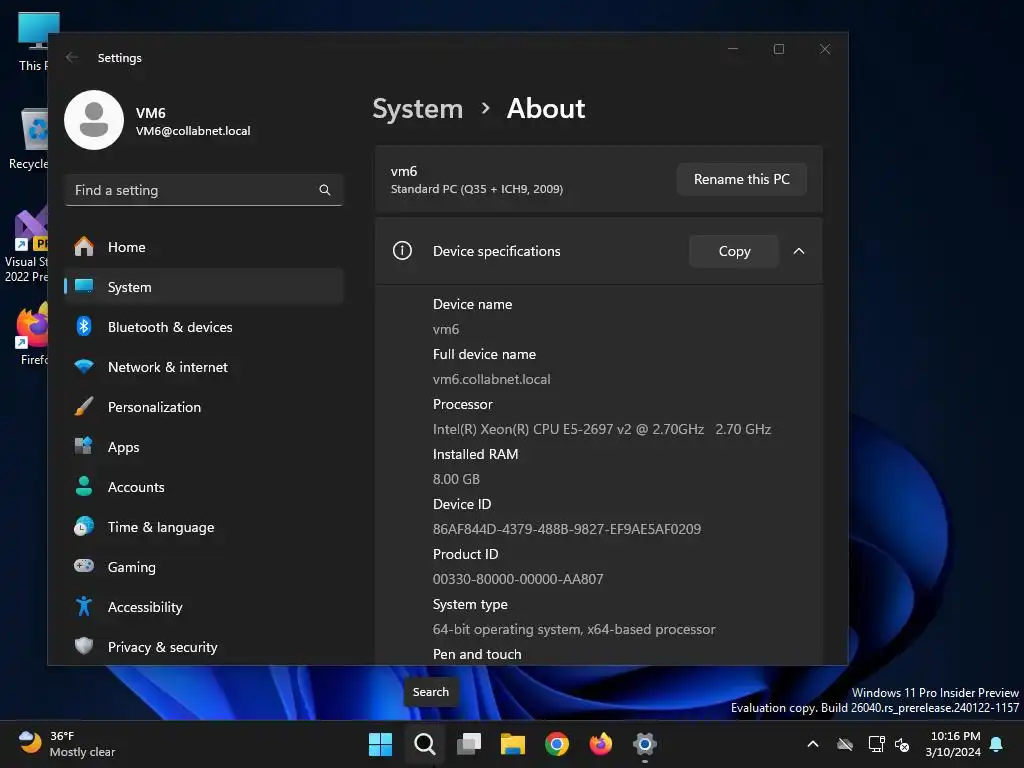Click the full device name vm6.collabnet.local

tap(491, 379)
